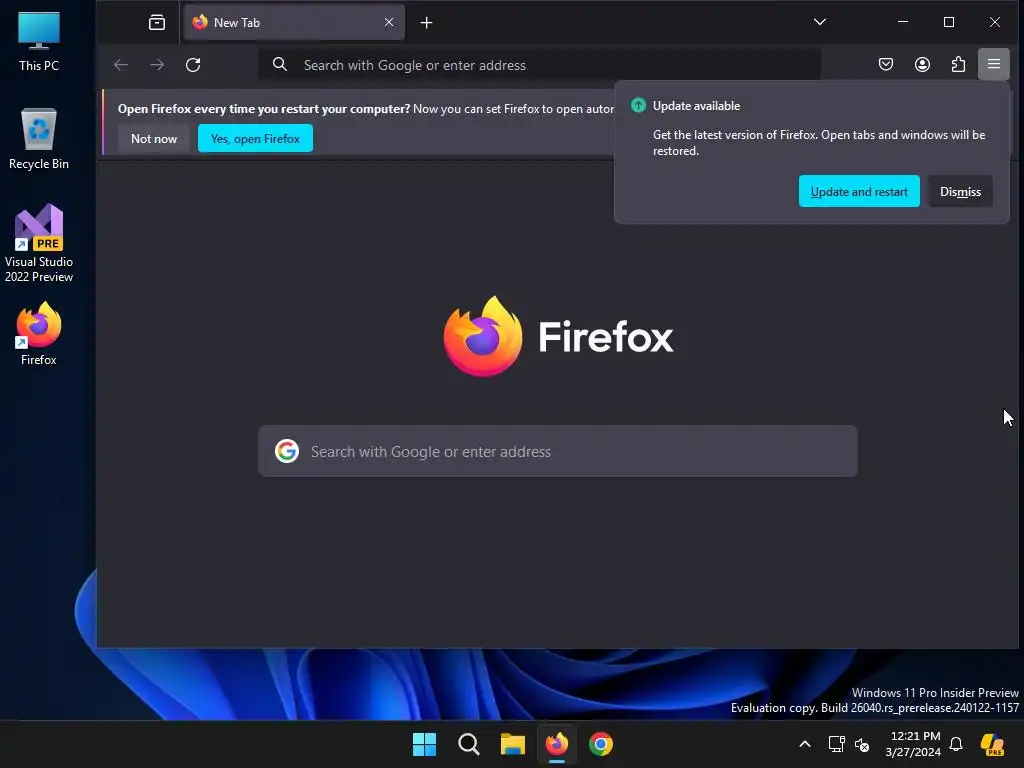
Task: Click the Google logo in the search box
Action: tap(287, 451)
